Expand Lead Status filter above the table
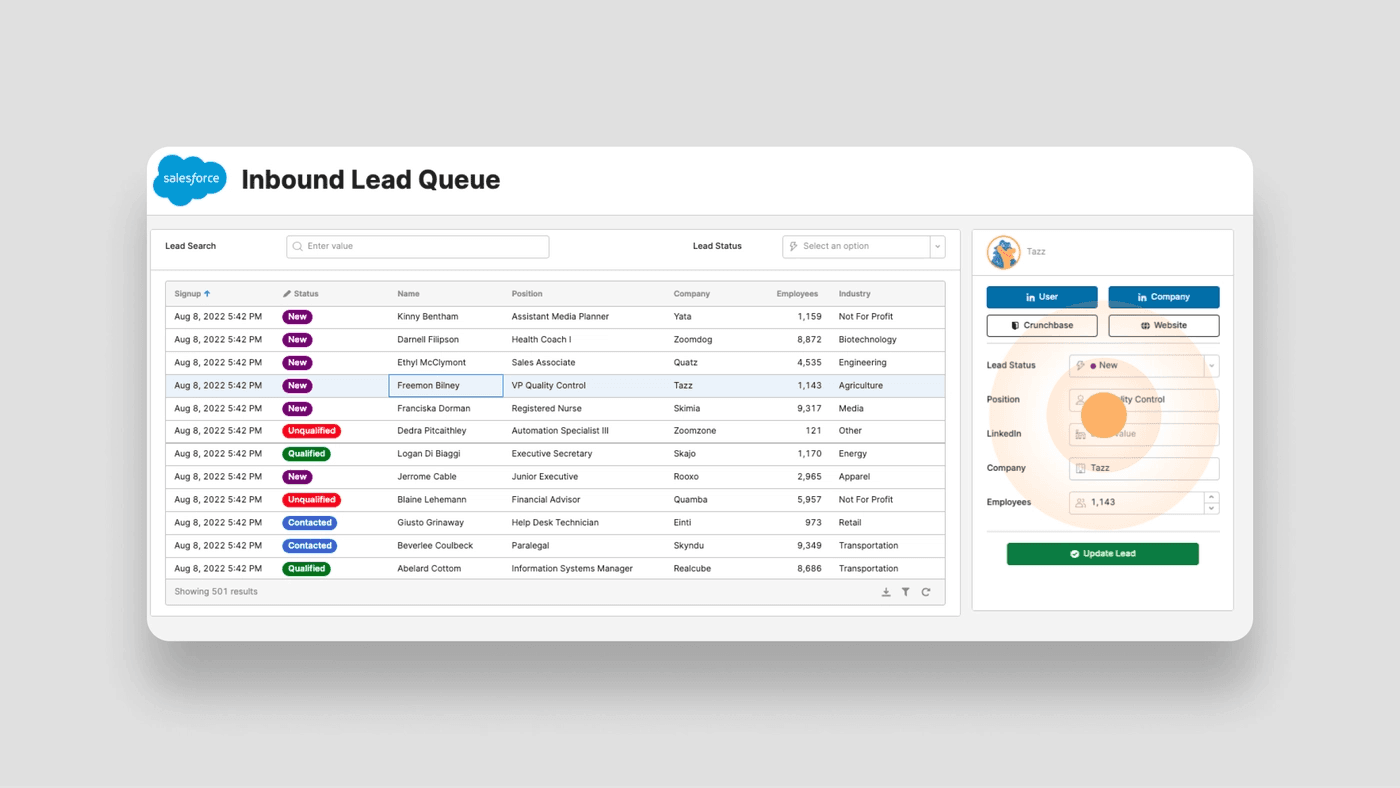The image size is (1400, 788). (937, 246)
